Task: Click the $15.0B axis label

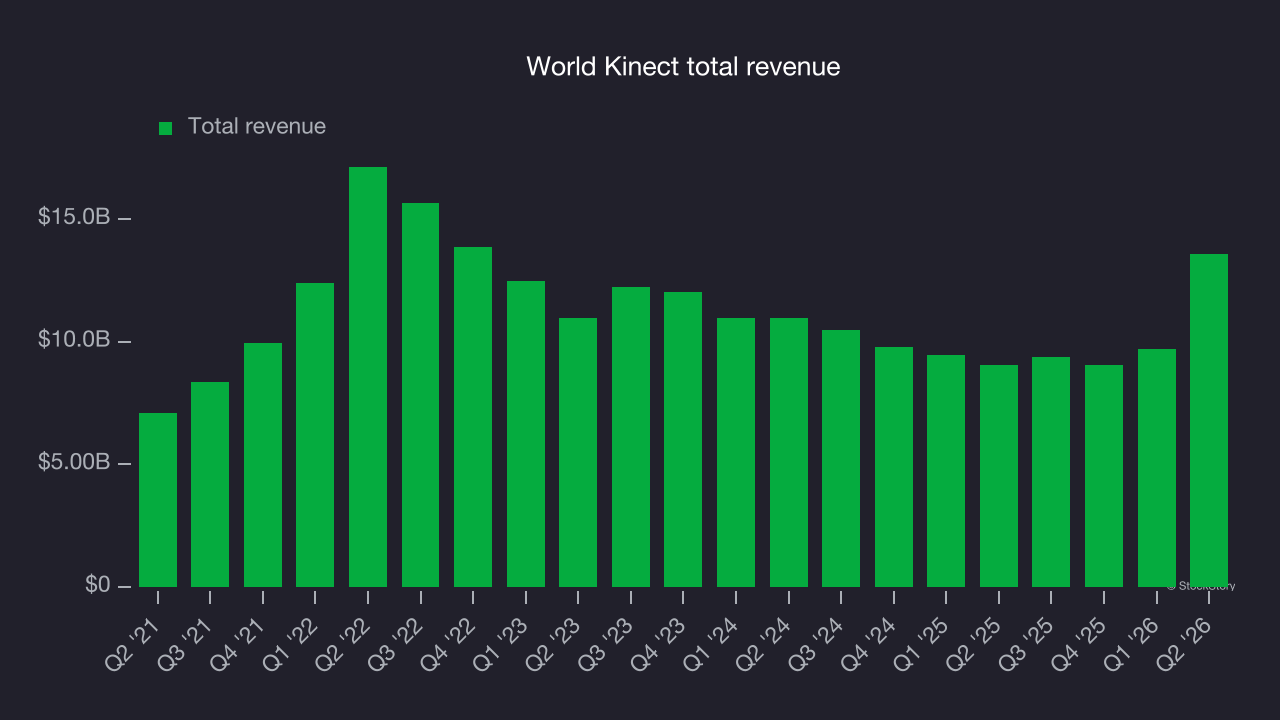Action: click(x=74, y=217)
